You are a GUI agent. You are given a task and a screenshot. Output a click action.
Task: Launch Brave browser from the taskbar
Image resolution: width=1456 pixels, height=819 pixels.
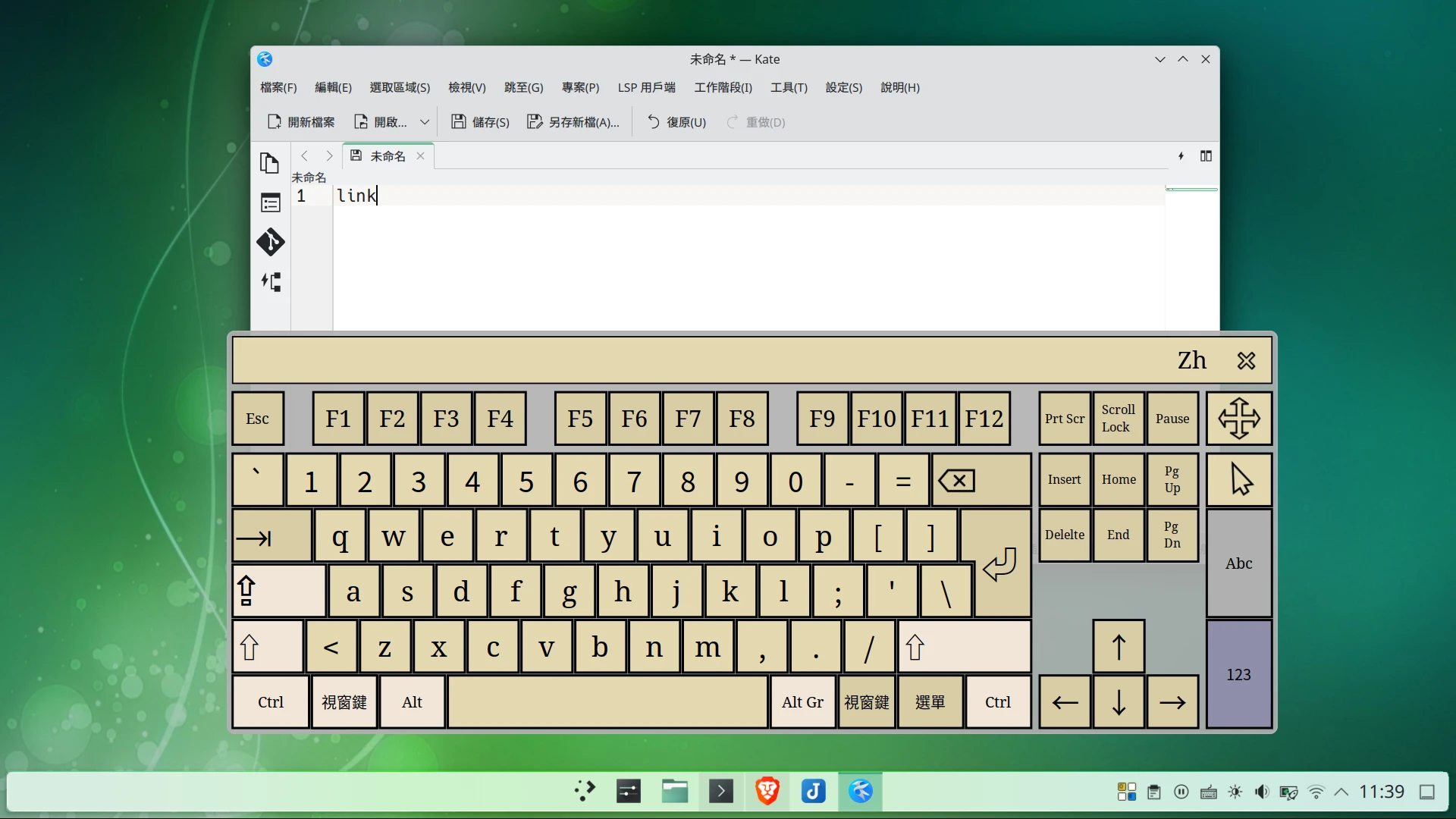point(767,792)
